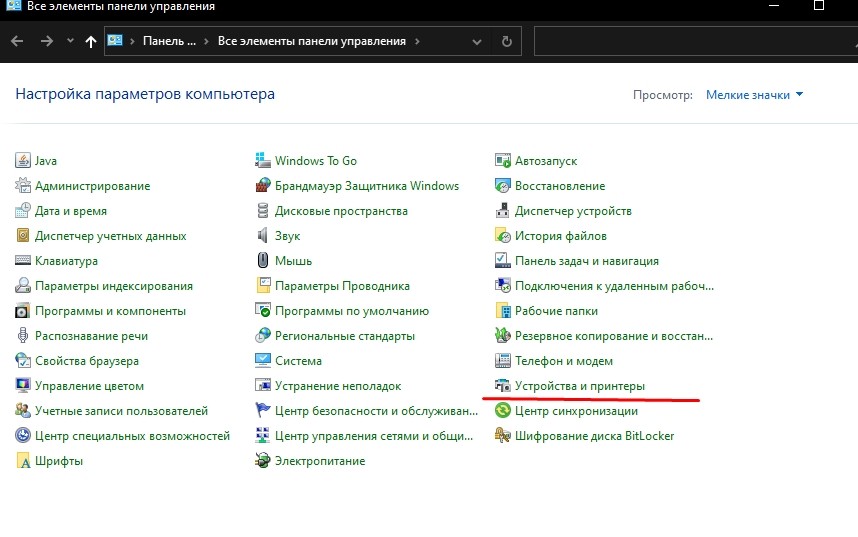Open История файлов link

pyautogui.click(x=560, y=236)
